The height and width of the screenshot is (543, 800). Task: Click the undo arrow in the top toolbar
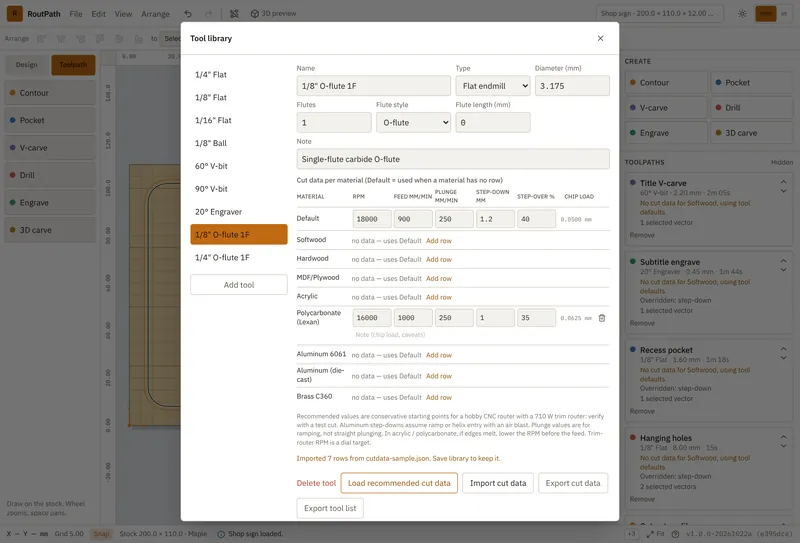188,14
